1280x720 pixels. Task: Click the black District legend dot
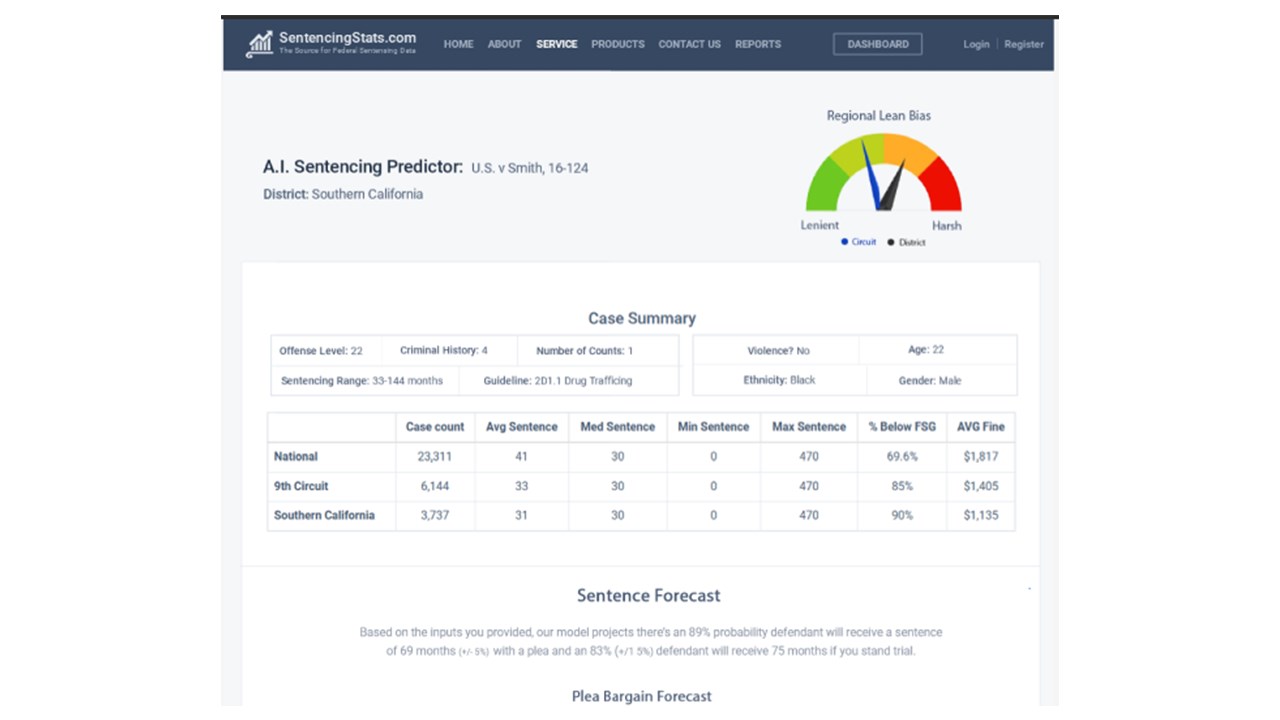coord(891,242)
